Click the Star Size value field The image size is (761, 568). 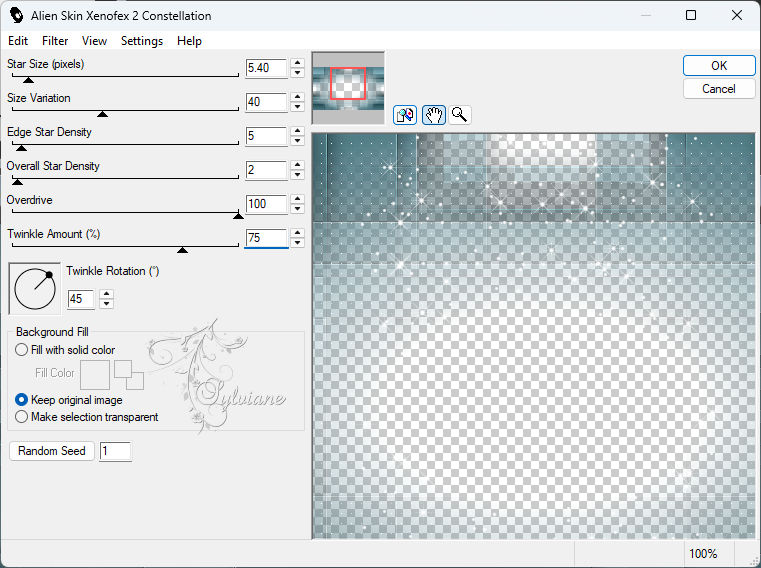point(266,68)
